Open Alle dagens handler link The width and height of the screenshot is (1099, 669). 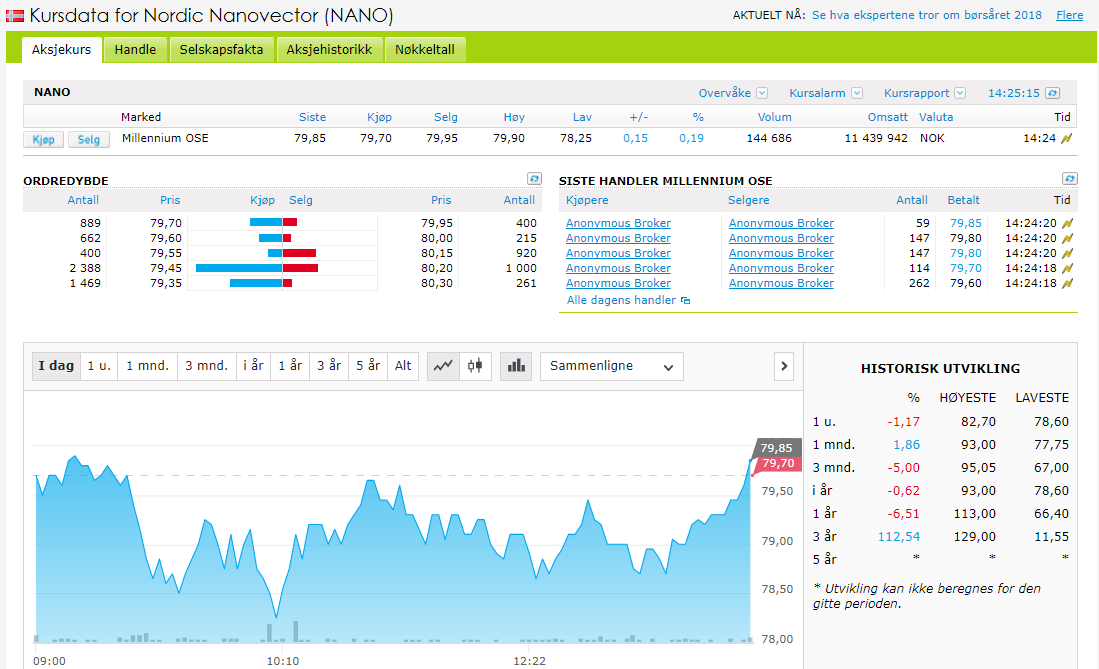622,300
